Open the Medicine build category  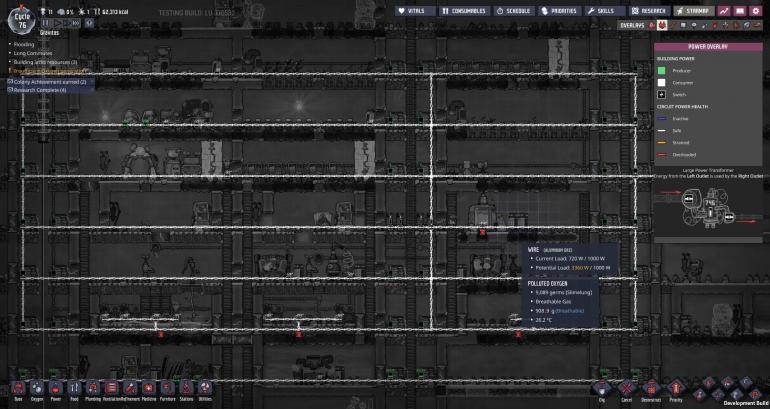pyautogui.click(x=148, y=390)
